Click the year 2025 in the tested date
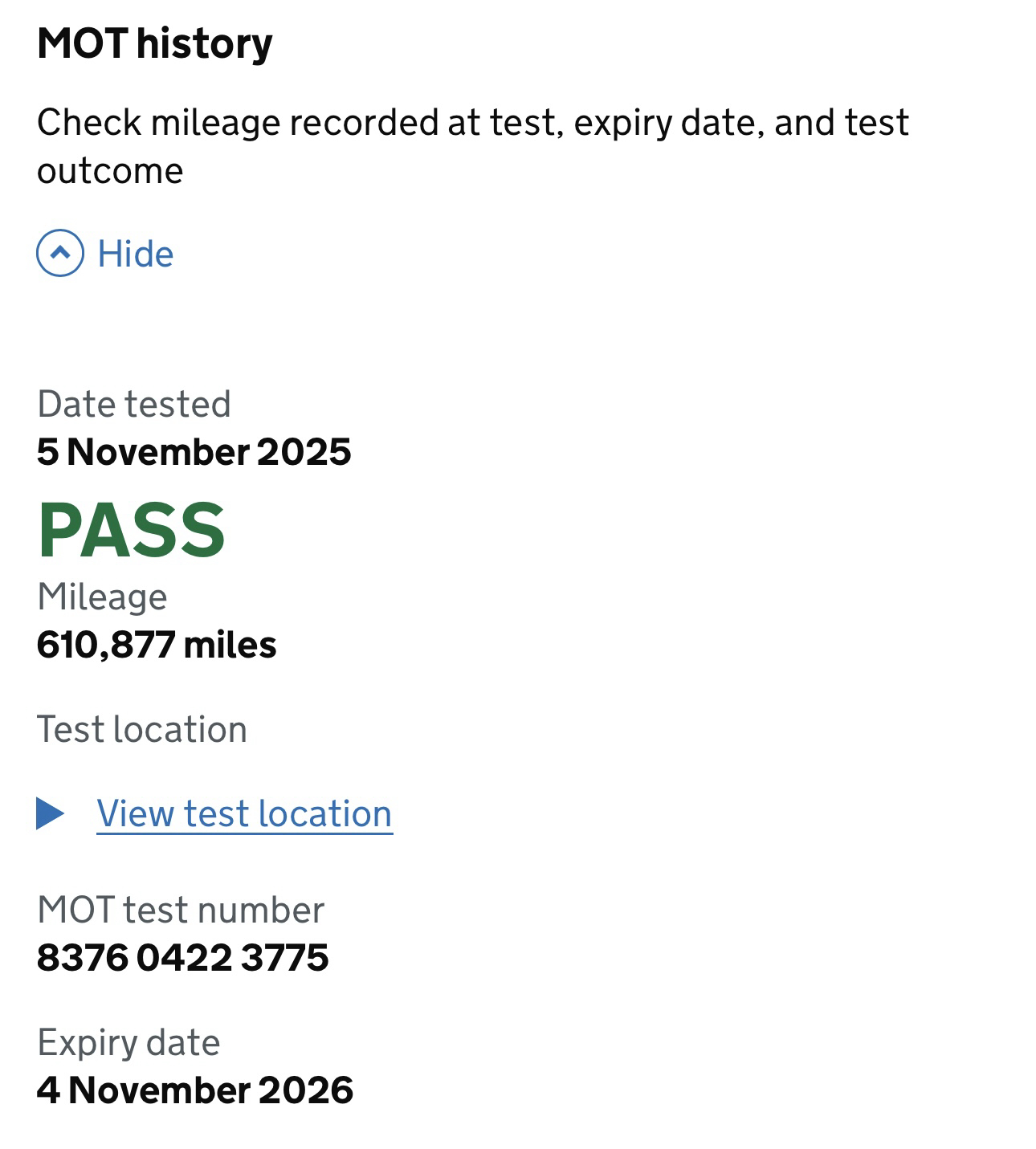This screenshot has height=1149, width=1036. pyautogui.click(x=304, y=452)
